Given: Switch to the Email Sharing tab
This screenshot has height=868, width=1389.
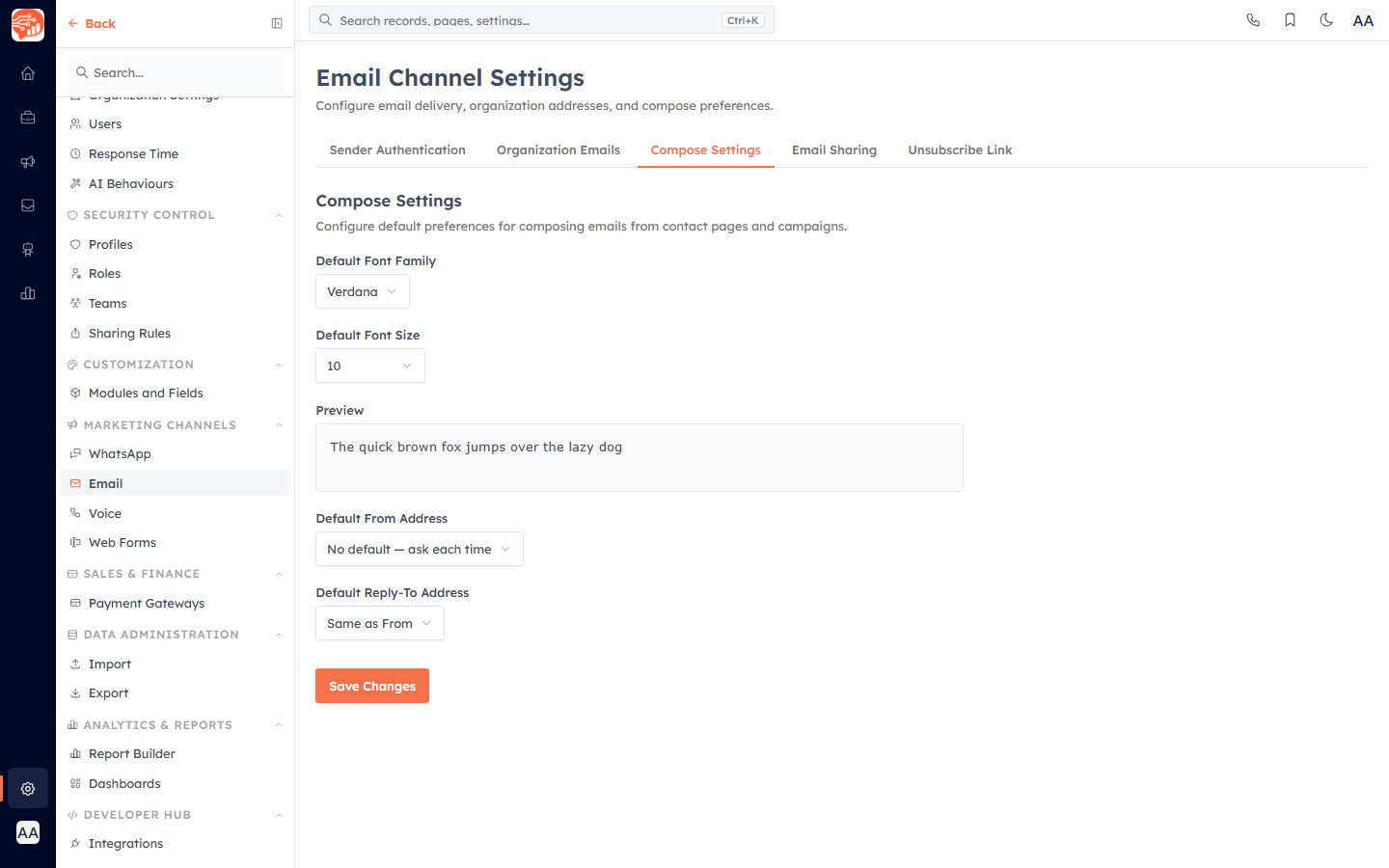Looking at the screenshot, I should point(834,150).
